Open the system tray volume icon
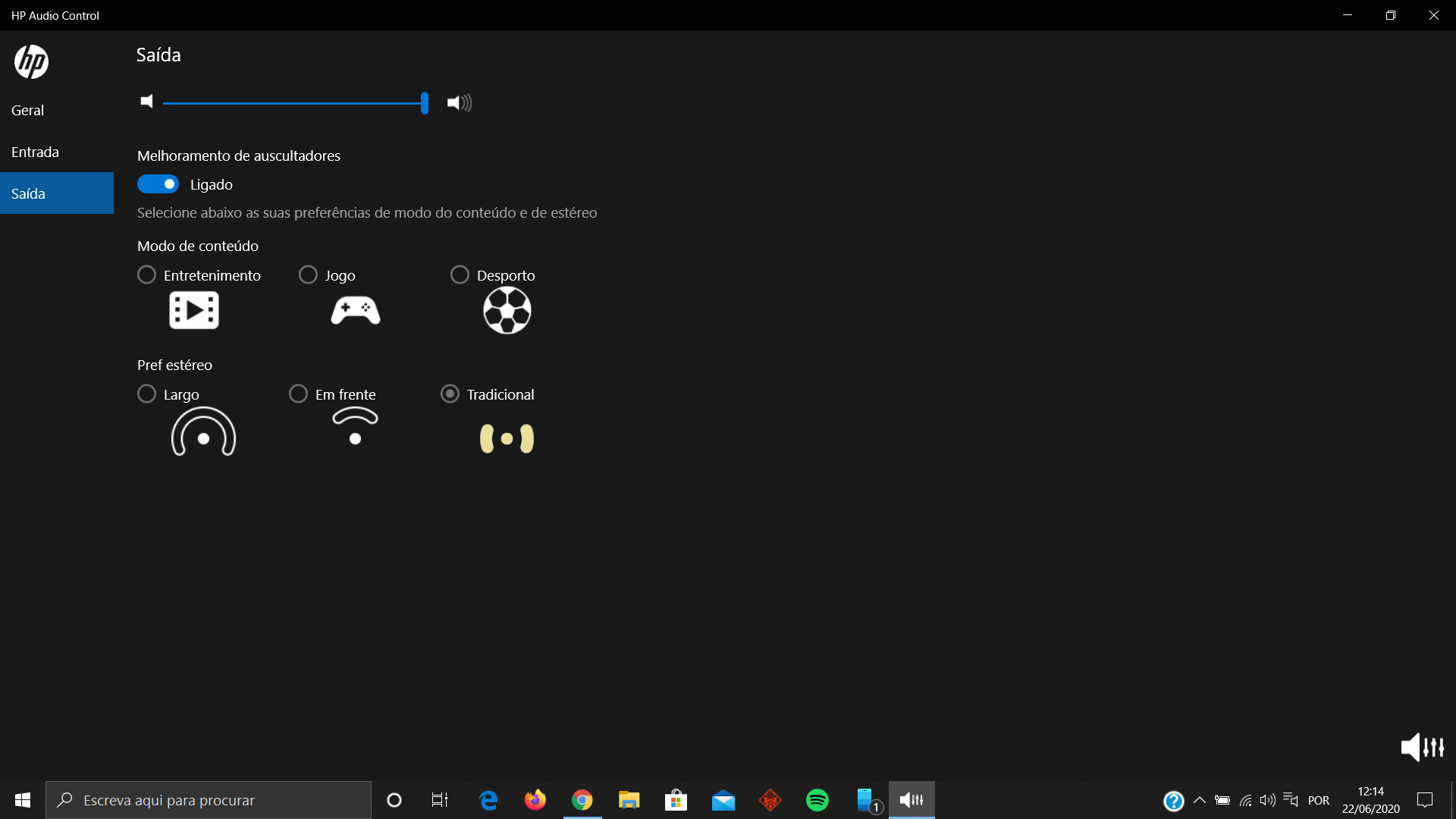Viewport: 1456px width, 819px height. (1268, 800)
